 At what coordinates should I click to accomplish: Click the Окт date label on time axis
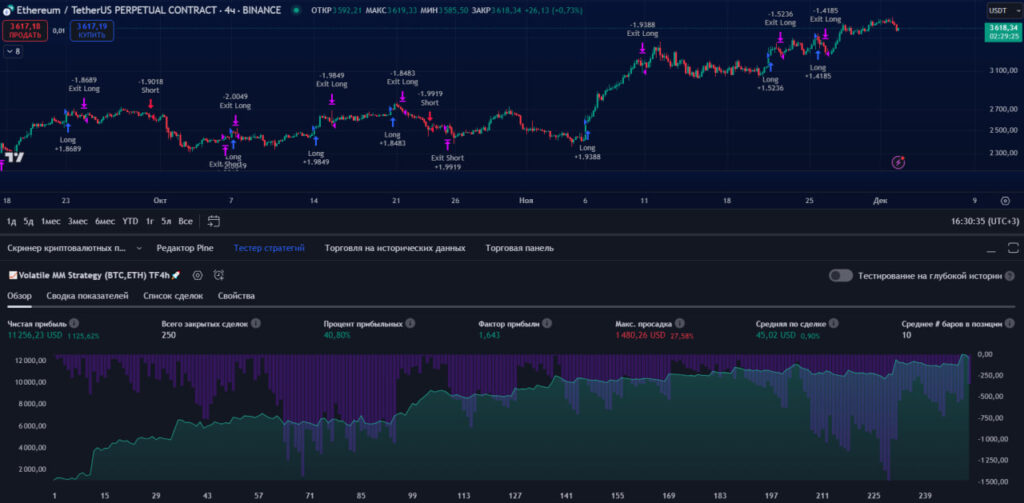tap(160, 201)
